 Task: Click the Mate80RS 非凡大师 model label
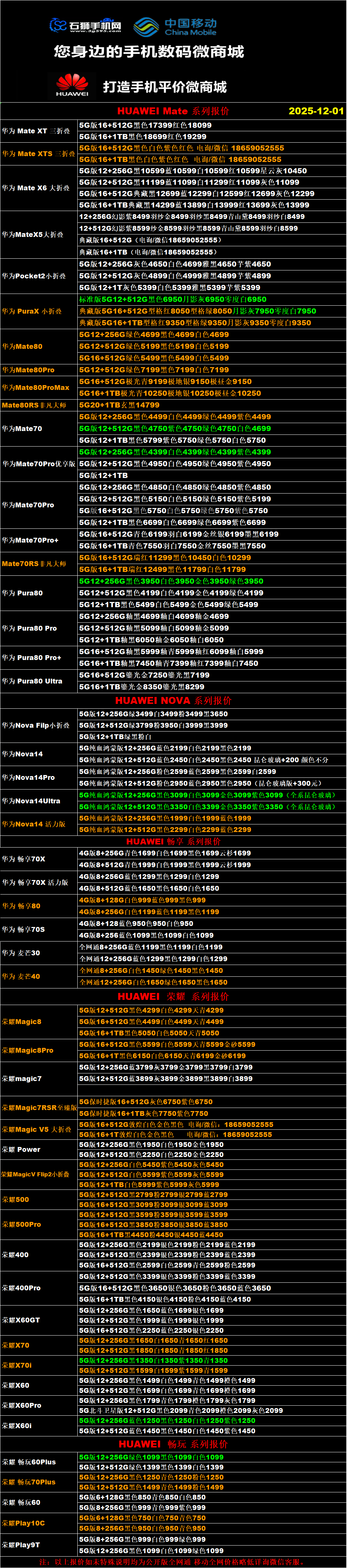tap(34, 405)
